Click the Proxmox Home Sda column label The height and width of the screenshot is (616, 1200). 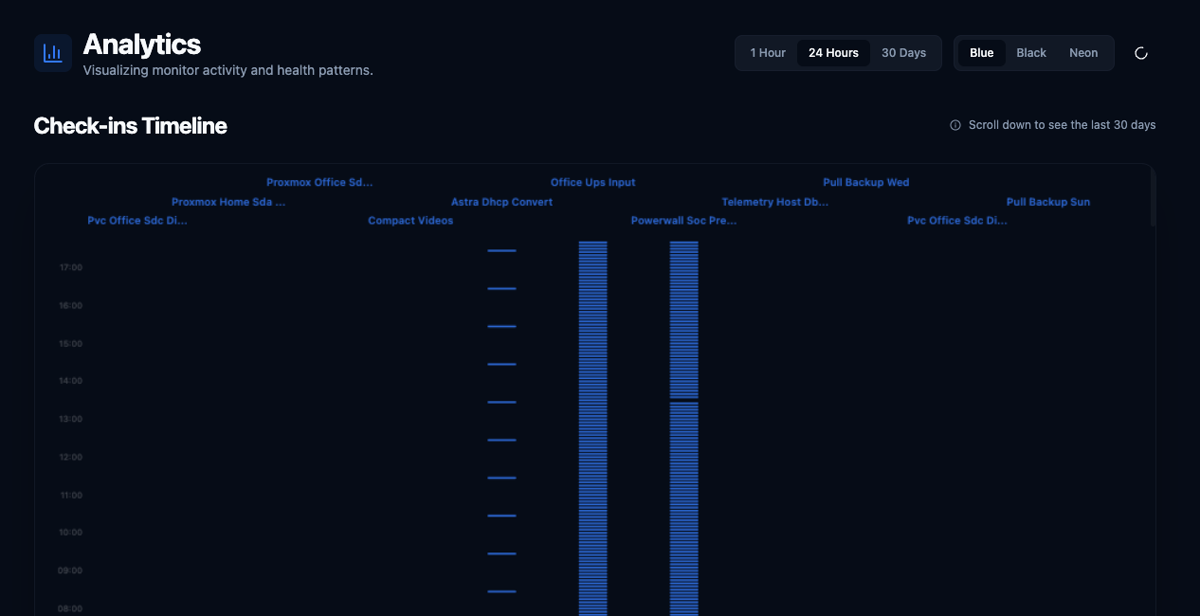(x=228, y=202)
